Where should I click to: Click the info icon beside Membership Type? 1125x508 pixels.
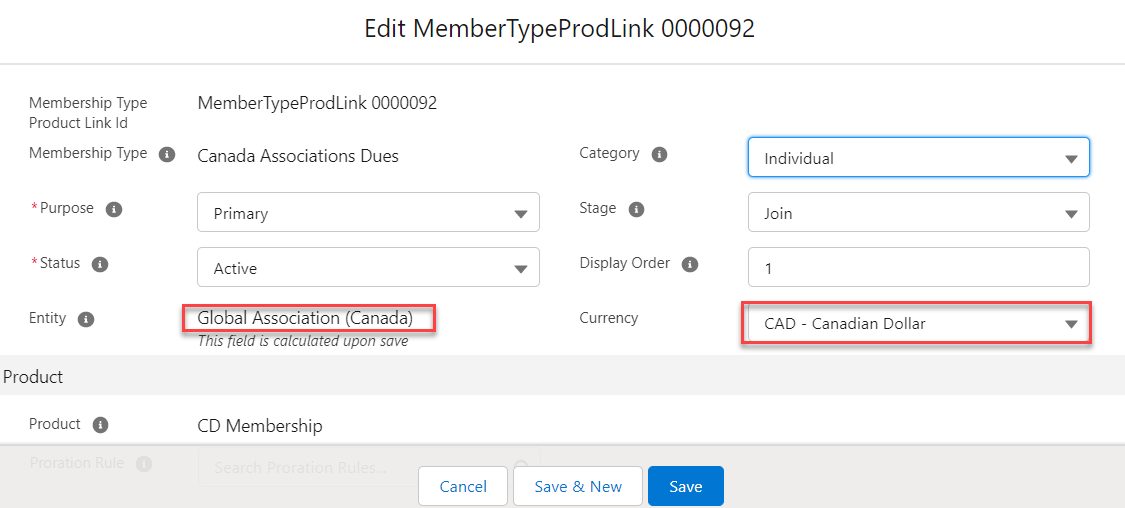pos(167,154)
